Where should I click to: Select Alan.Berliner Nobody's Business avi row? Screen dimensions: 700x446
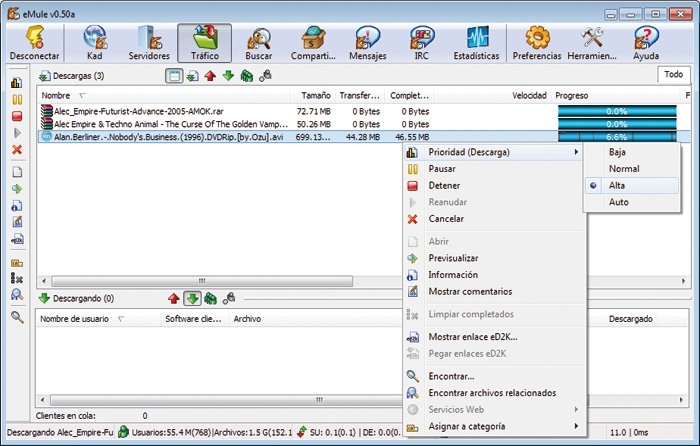(364, 137)
